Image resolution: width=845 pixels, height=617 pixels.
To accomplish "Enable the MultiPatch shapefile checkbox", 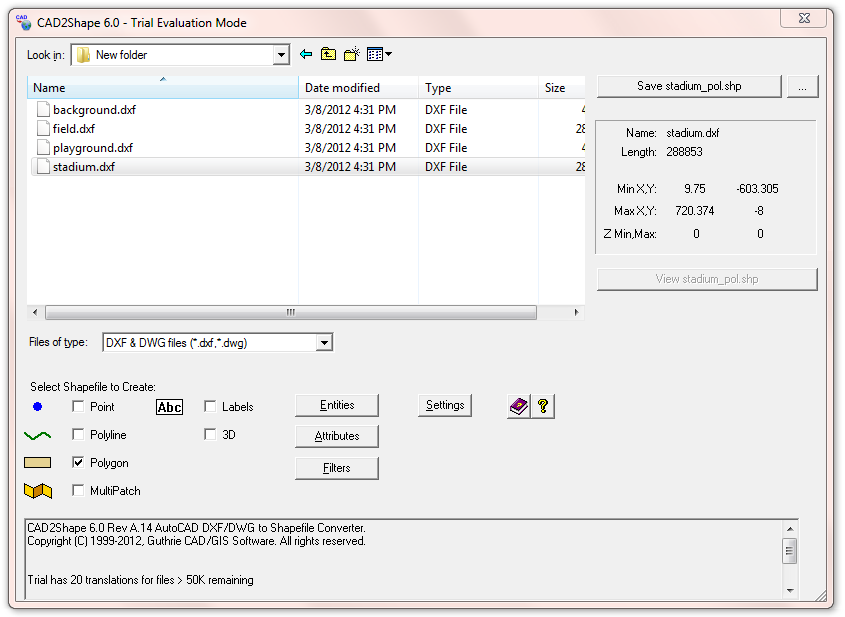I will (78, 490).
